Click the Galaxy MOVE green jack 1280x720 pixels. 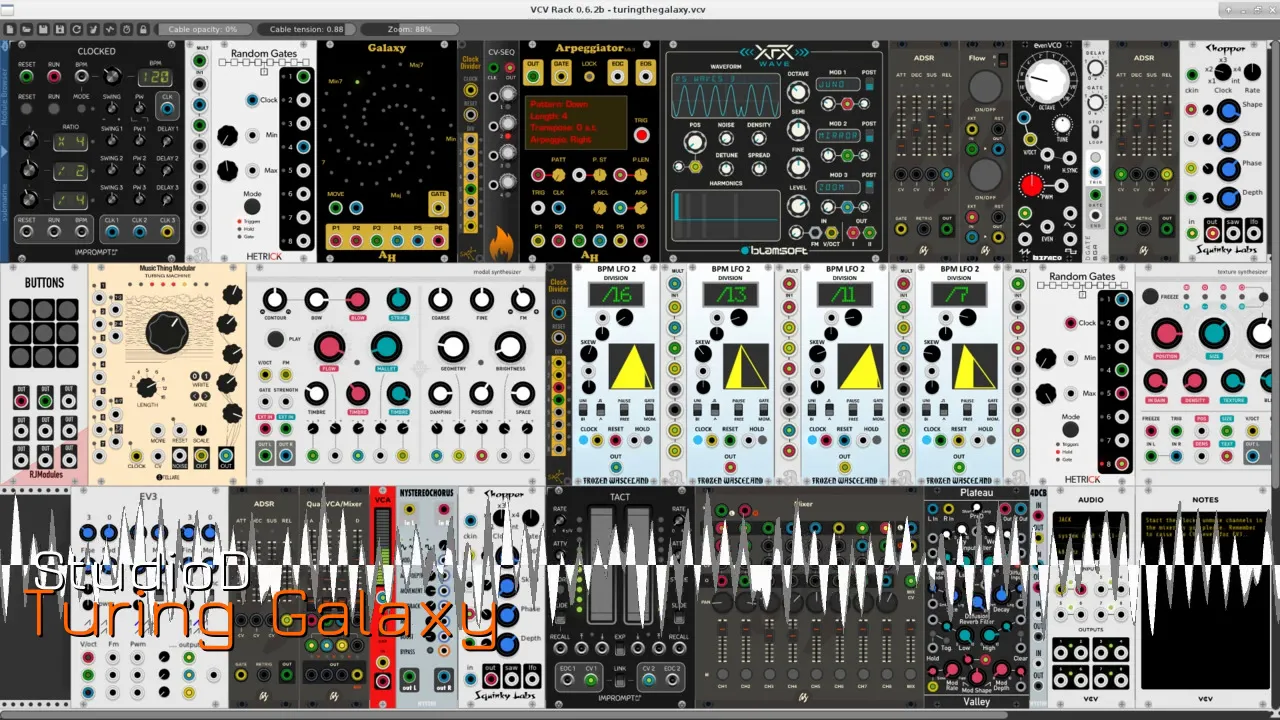[x=336, y=209]
